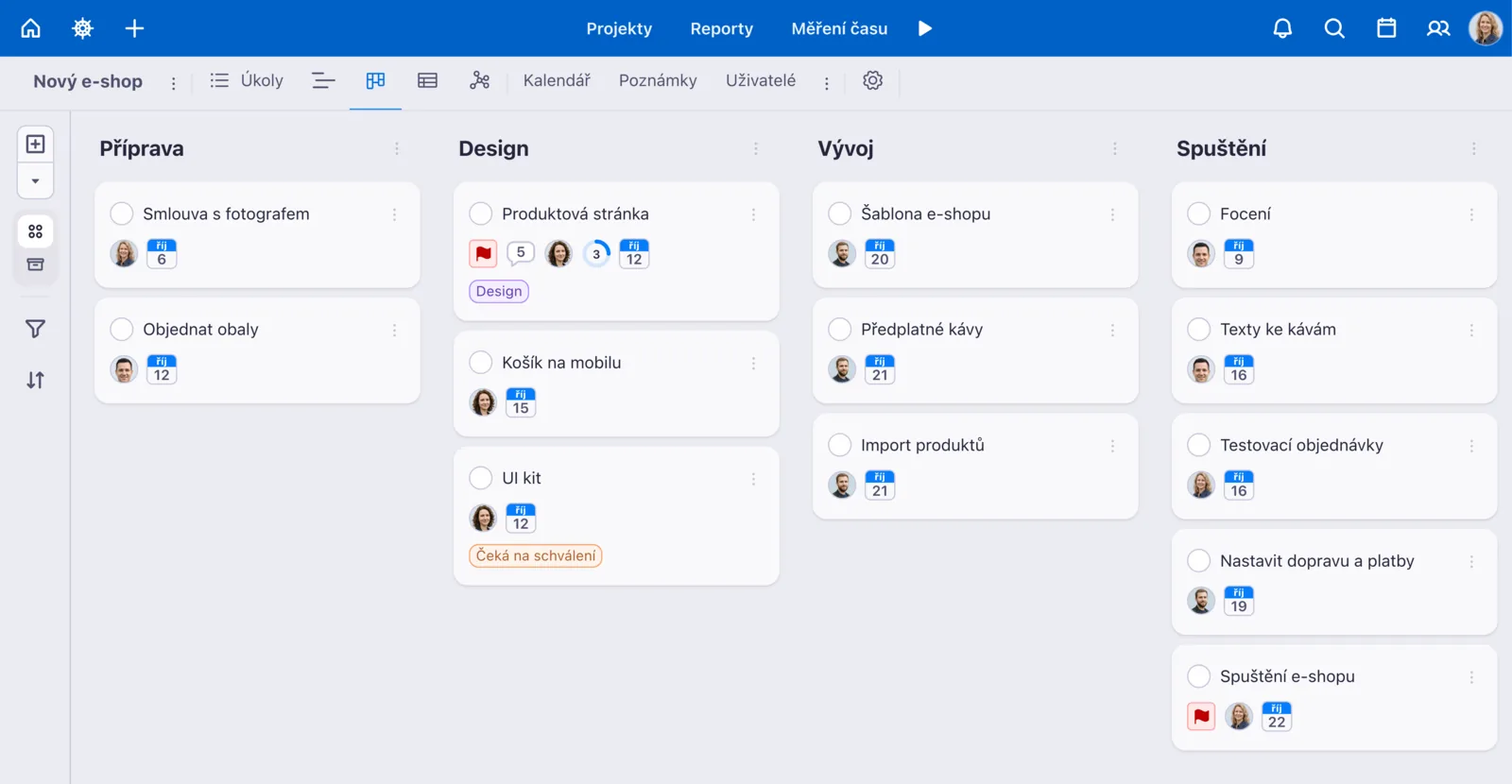Select the kanban board view icon
Viewport: 1512px width, 784px height.
coord(375,81)
